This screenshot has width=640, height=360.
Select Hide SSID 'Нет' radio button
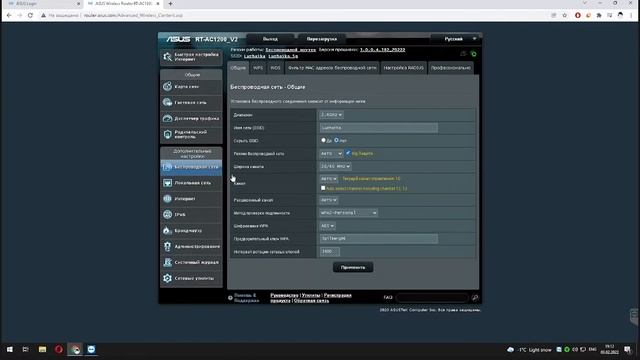click(336, 140)
